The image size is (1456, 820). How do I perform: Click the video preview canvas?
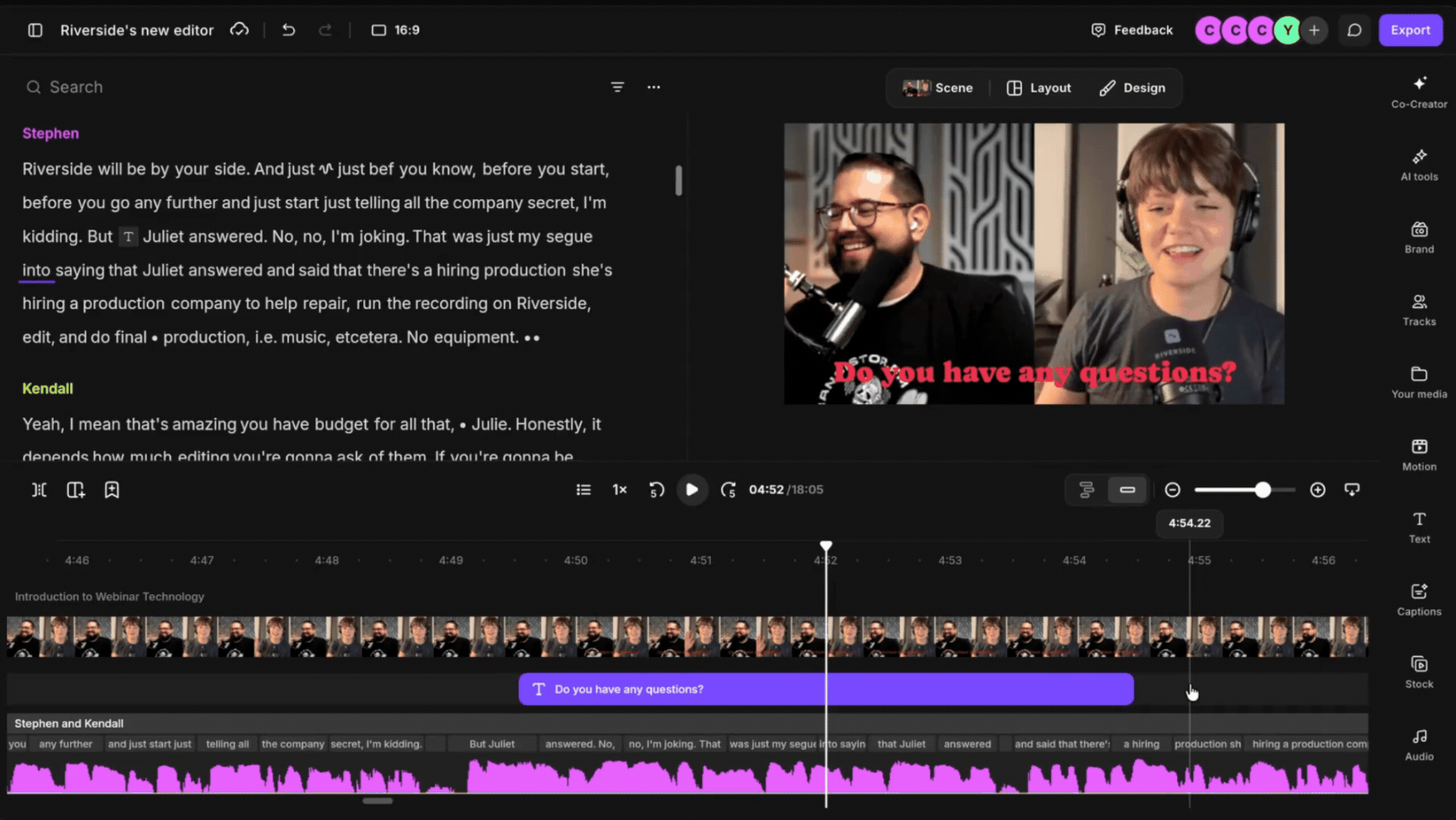[x=1034, y=264]
